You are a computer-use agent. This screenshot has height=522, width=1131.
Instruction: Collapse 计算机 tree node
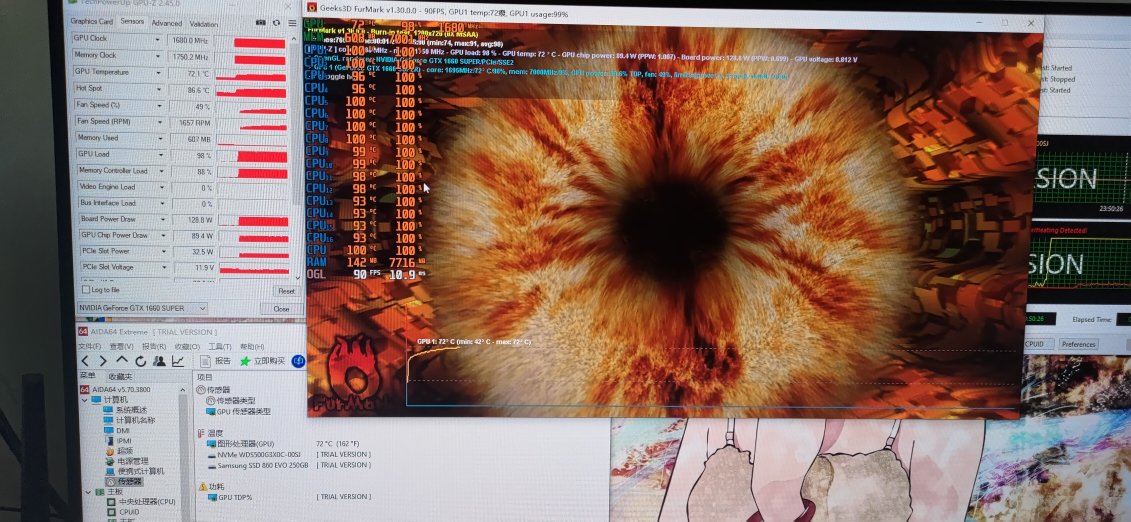tap(85, 399)
